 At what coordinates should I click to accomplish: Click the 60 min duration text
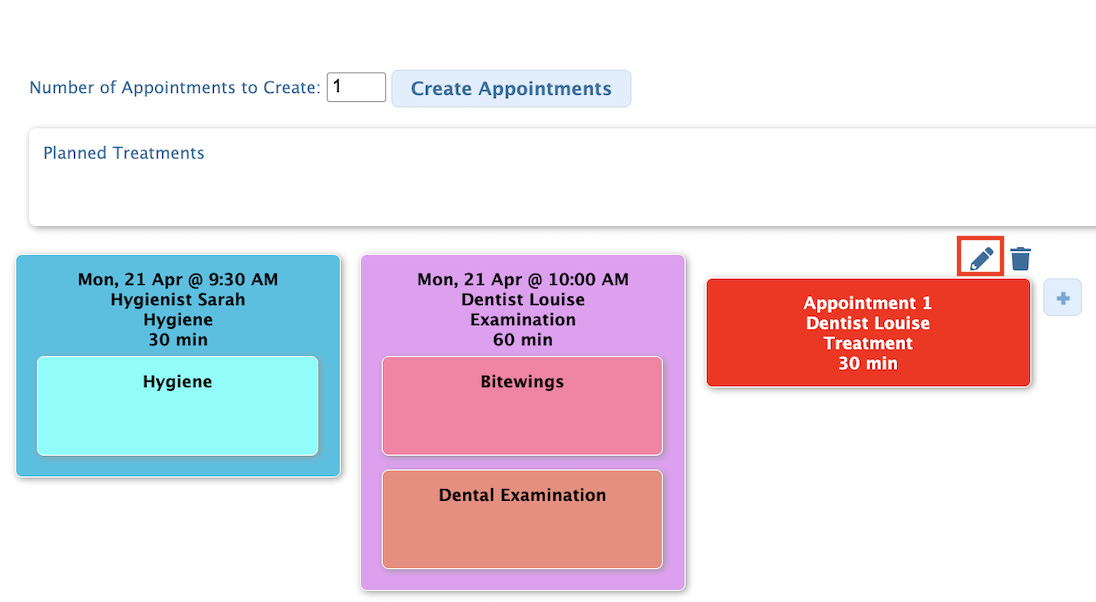click(x=523, y=340)
